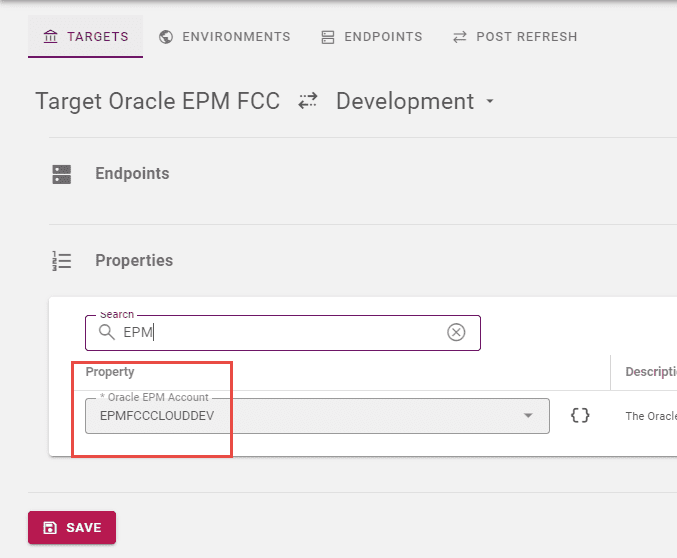Click the swap arrows icon beside Post Refresh
The width and height of the screenshot is (677, 558).
tap(460, 37)
